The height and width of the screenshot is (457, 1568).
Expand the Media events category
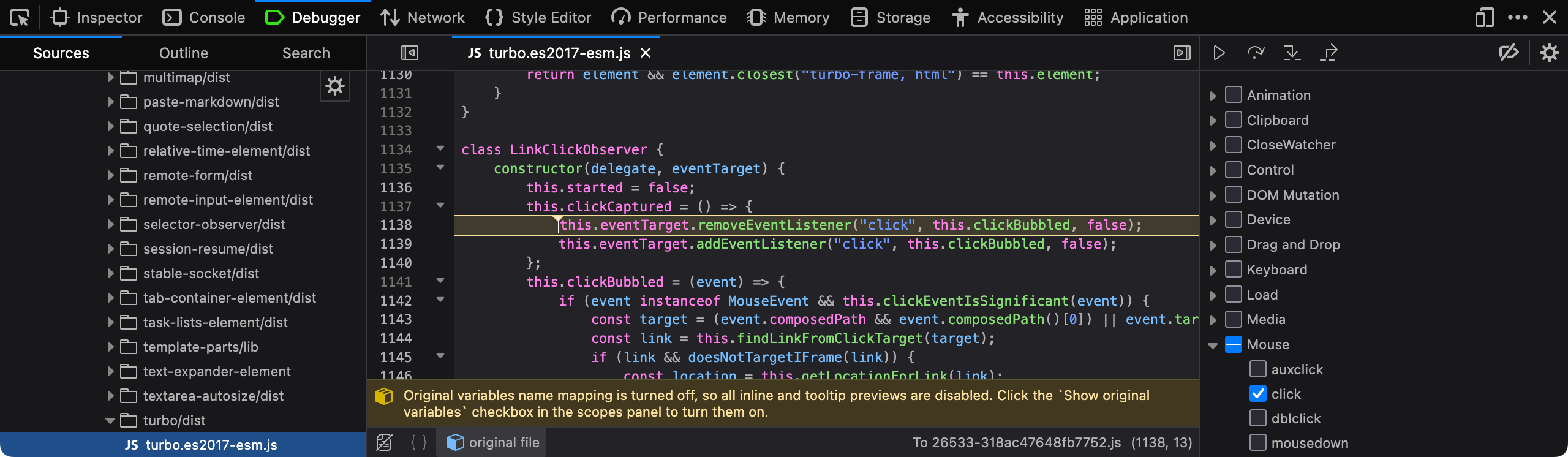coord(1213,320)
